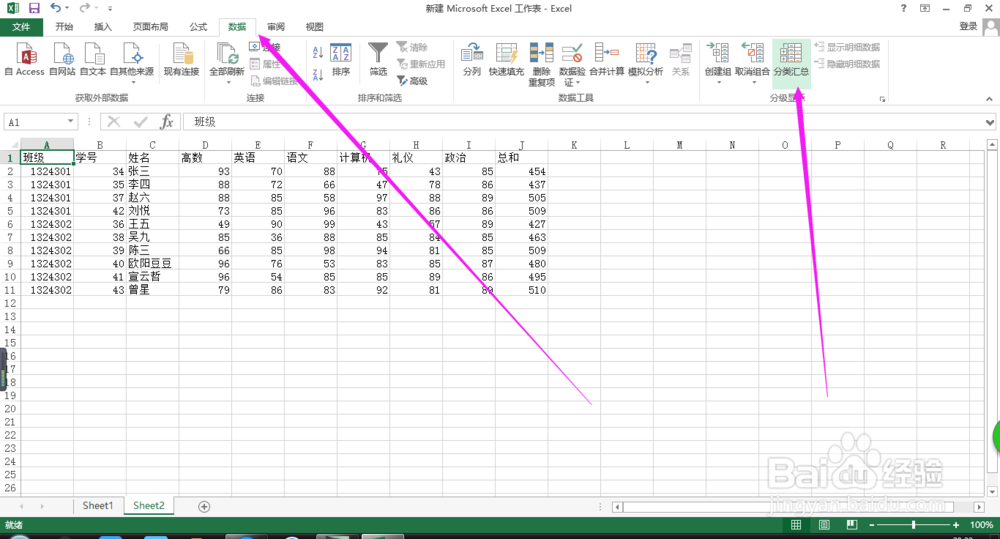Collapse the ribbon with the chevron
This screenshot has height=539, width=1000.
pos(989,99)
